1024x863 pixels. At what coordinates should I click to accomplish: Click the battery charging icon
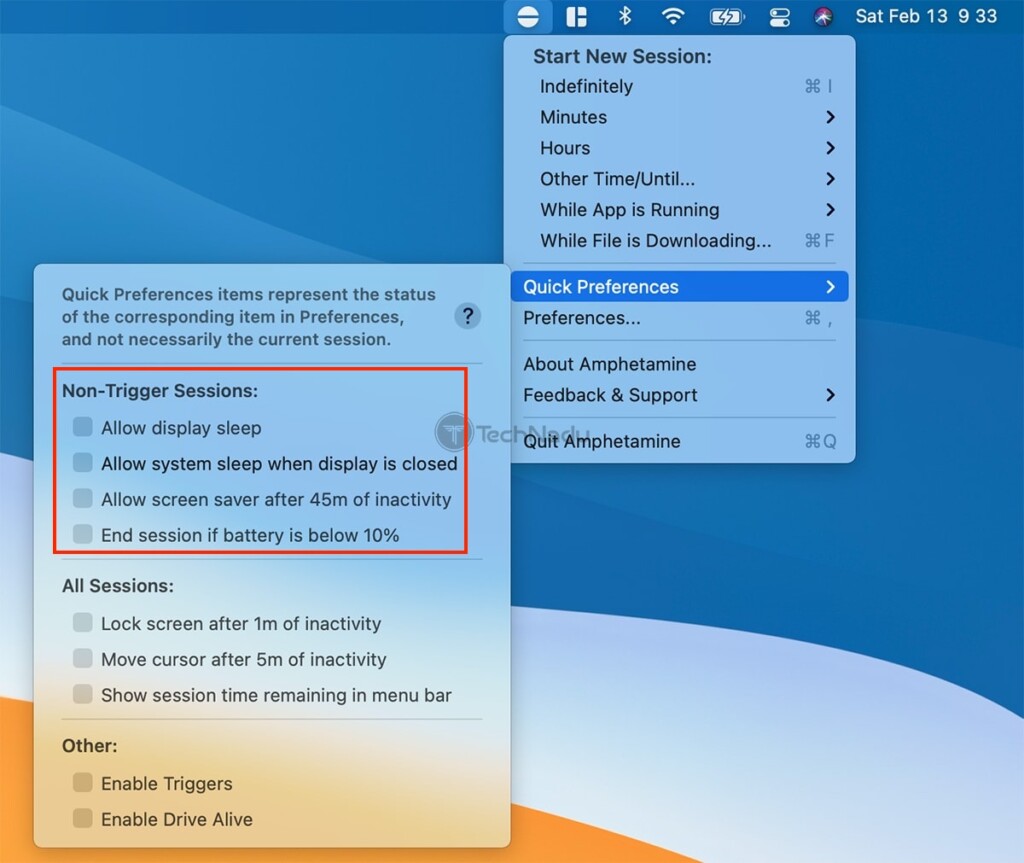(x=727, y=16)
